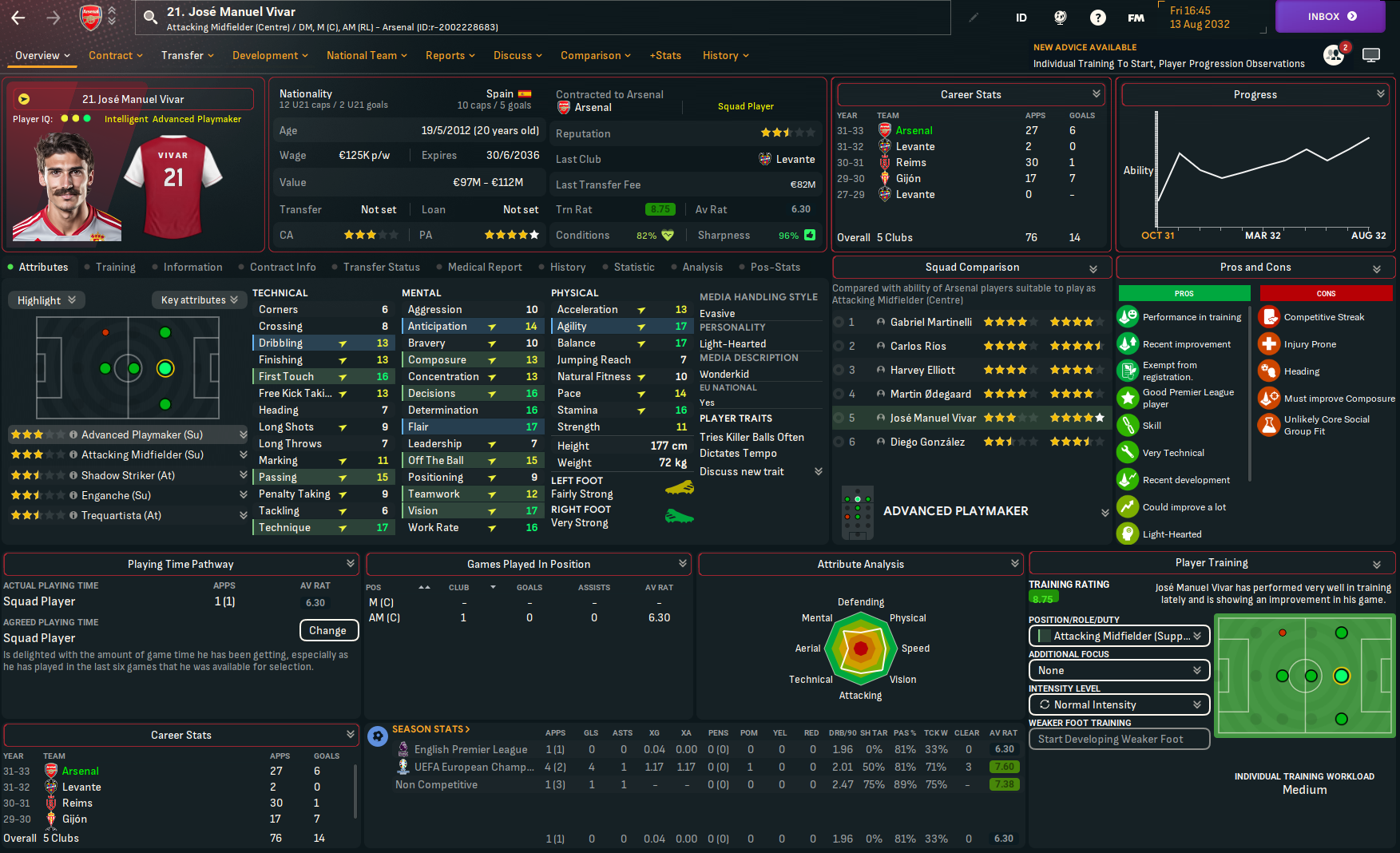
Task: Click the Very Technical pro icon
Action: tap(1128, 453)
